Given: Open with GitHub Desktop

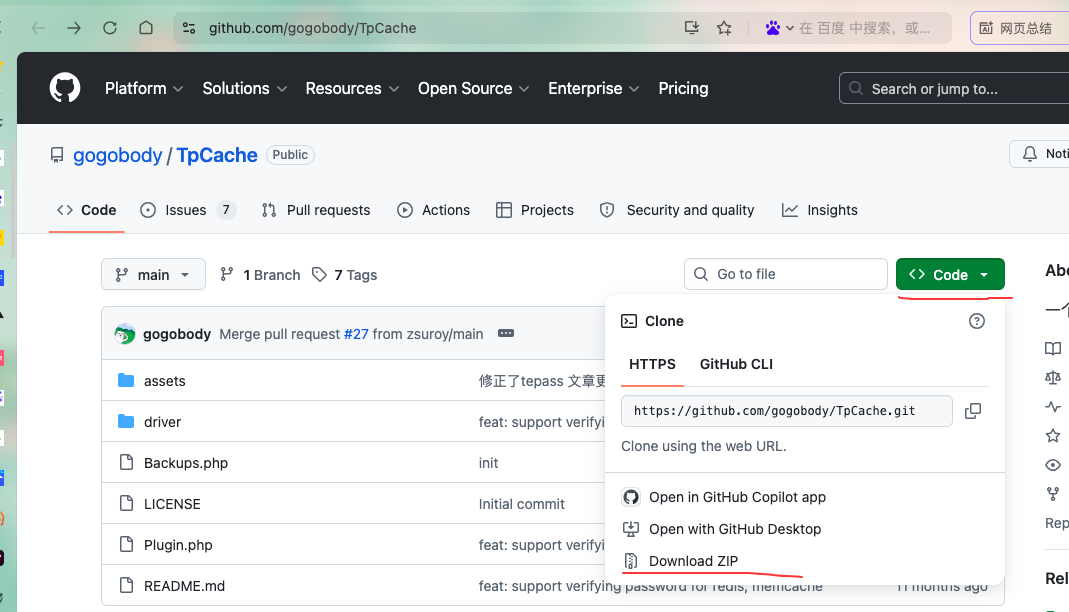Looking at the screenshot, I should click(734, 529).
